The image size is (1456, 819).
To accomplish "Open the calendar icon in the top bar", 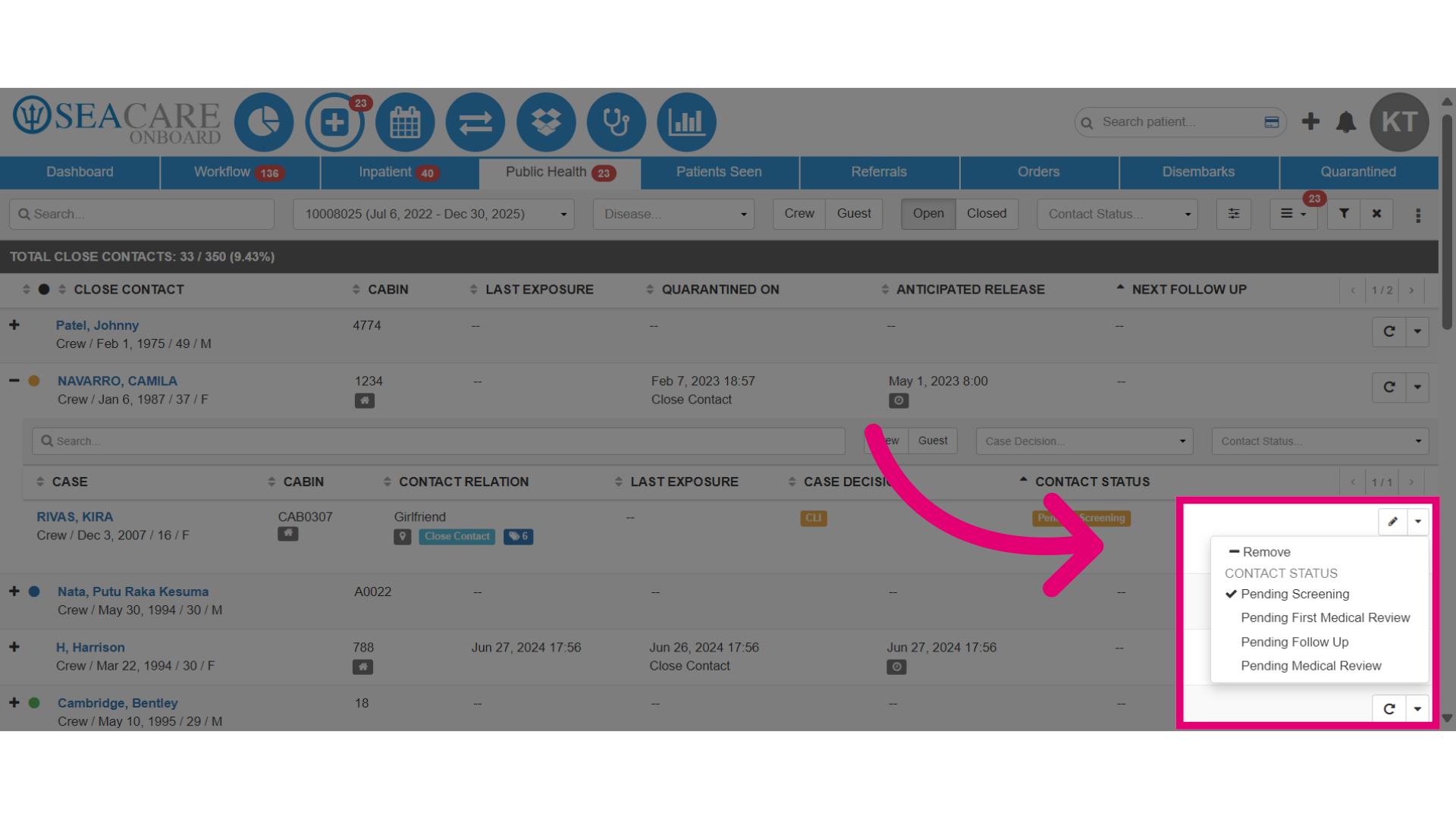I will [405, 122].
